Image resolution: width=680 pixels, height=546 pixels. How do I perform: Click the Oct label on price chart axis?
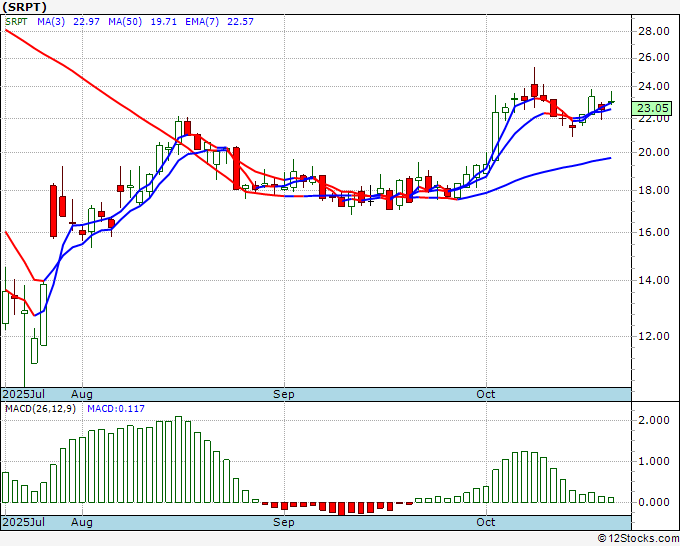pyautogui.click(x=485, y=394)
